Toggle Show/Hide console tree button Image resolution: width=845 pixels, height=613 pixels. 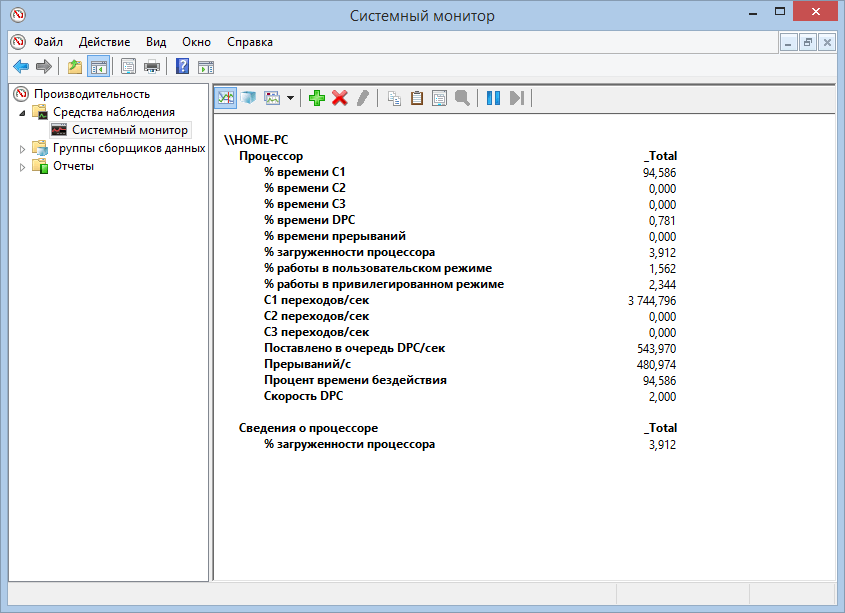pyautogui.click(x=98, y=67)
